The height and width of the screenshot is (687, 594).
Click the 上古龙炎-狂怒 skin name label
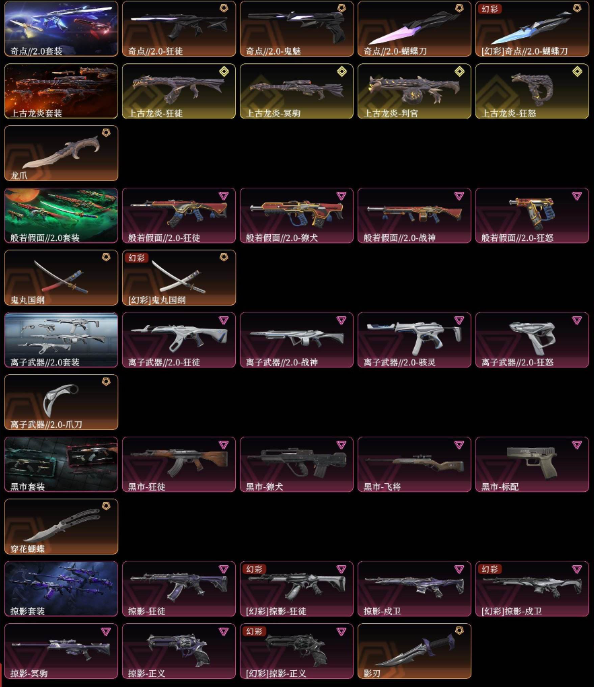point(509,113)
